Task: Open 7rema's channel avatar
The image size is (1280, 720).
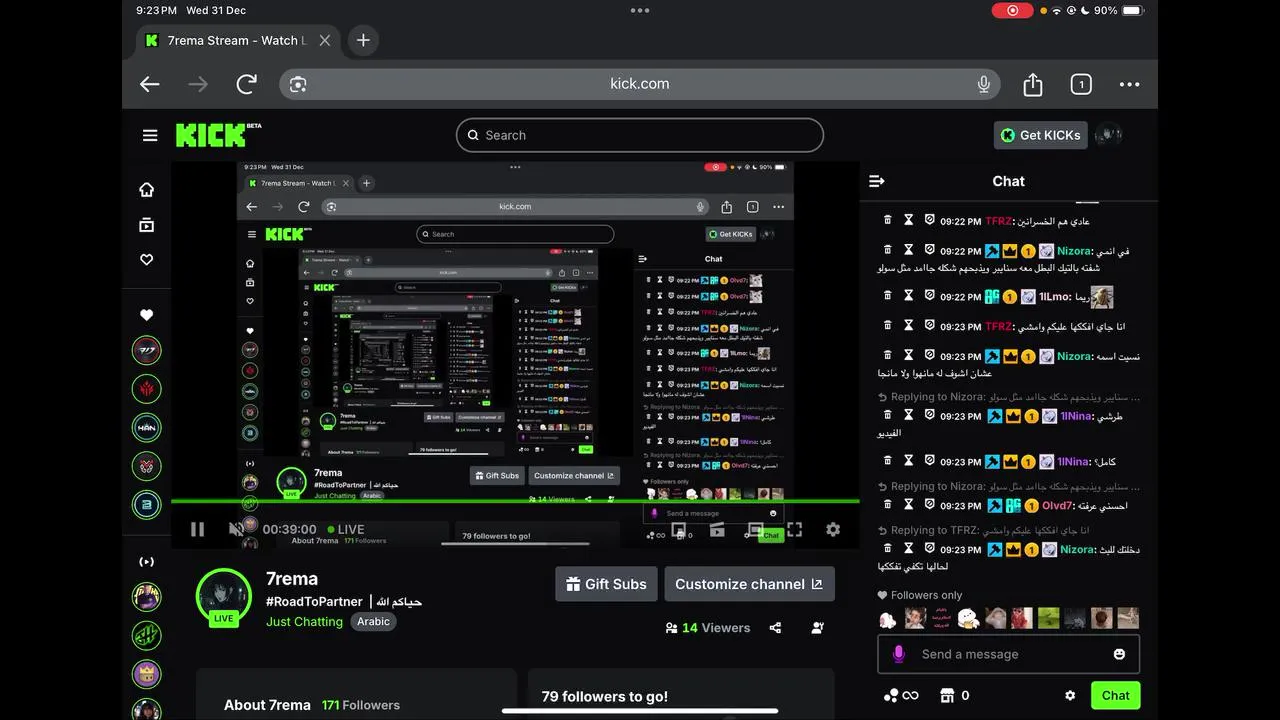Action: tap(223, 598)
